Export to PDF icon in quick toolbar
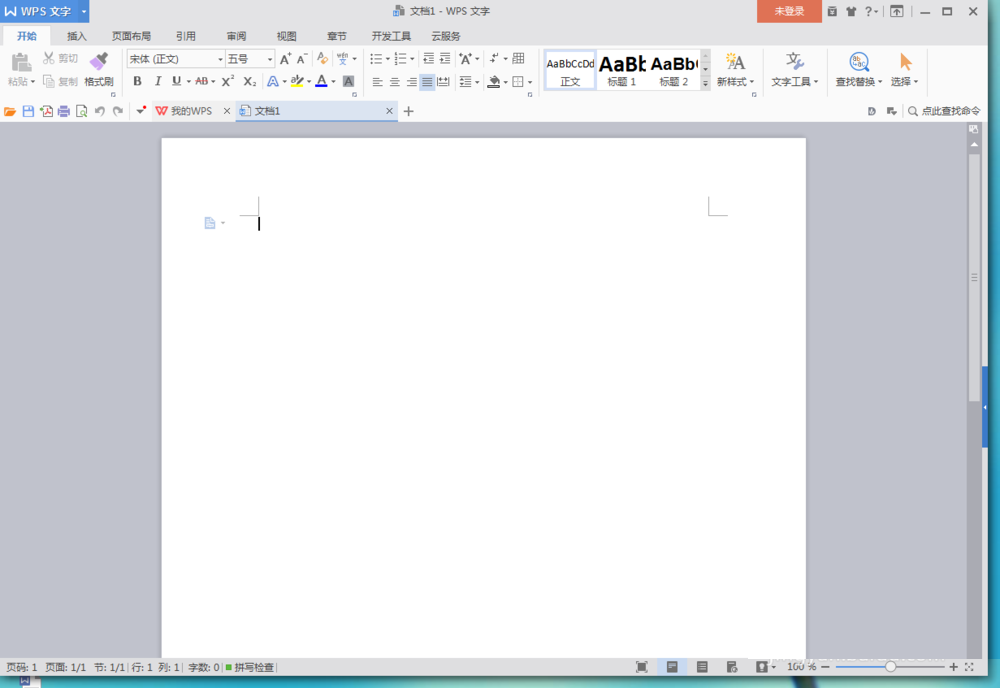Viewport: 1000px width, 688px height. pos(46,111)
